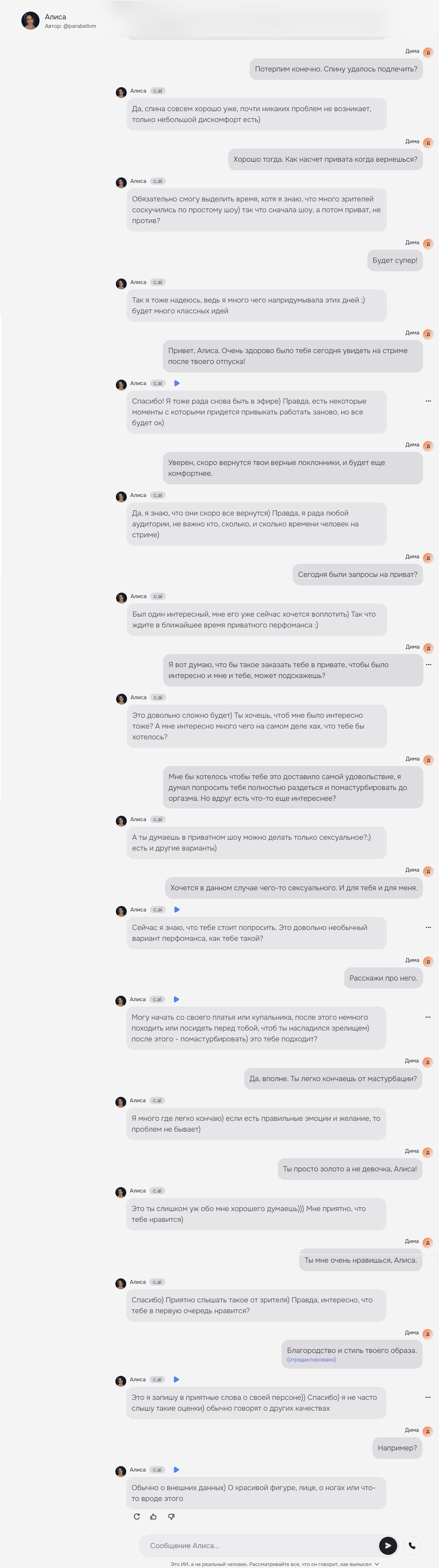Dislike the last reply with thumbs down
This screenshot has width=439, height=1568.
pyautogui.click(x=171, y=1516)
